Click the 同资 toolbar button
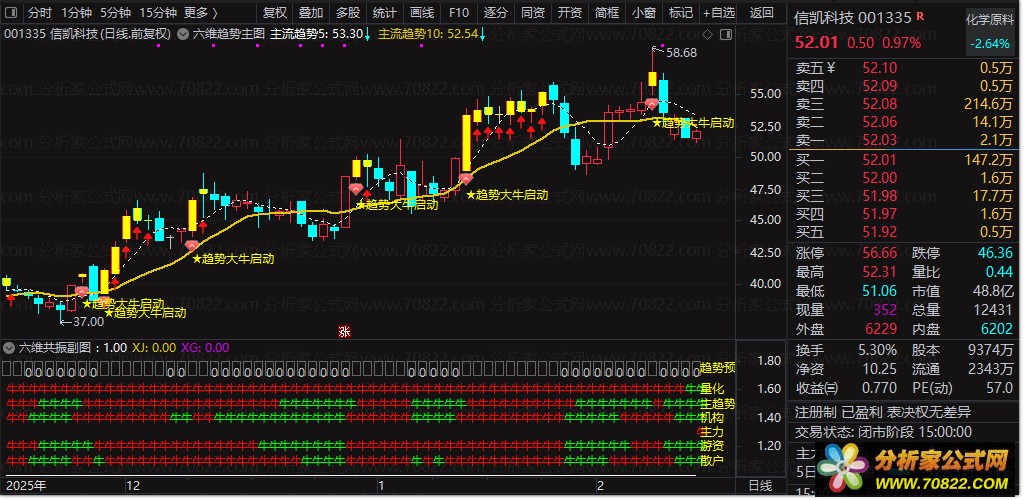The width and height of the screenshot is (1025, 500). click(533, 12)
